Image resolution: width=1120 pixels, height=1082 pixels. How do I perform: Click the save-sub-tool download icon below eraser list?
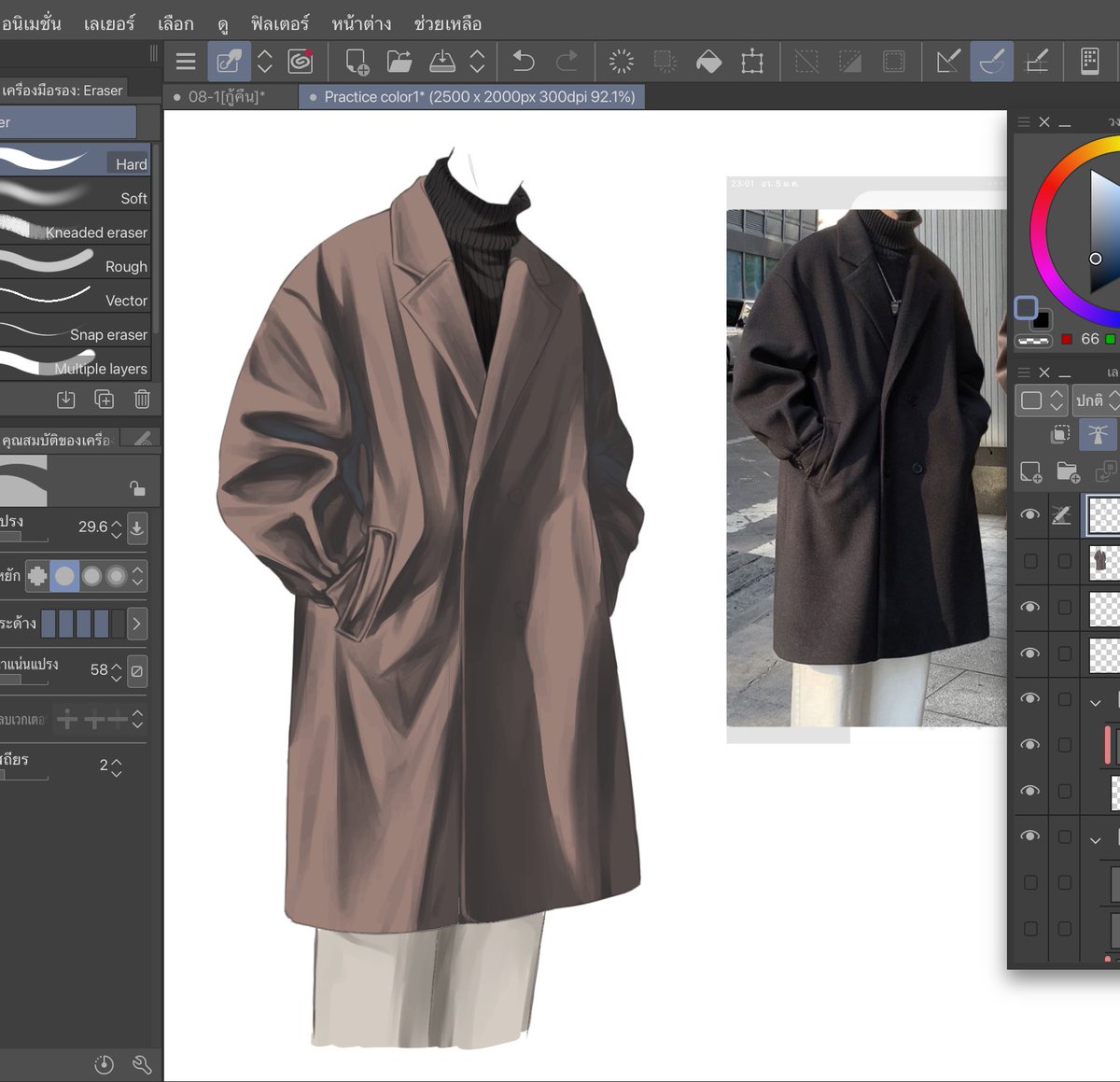(66, 400)
